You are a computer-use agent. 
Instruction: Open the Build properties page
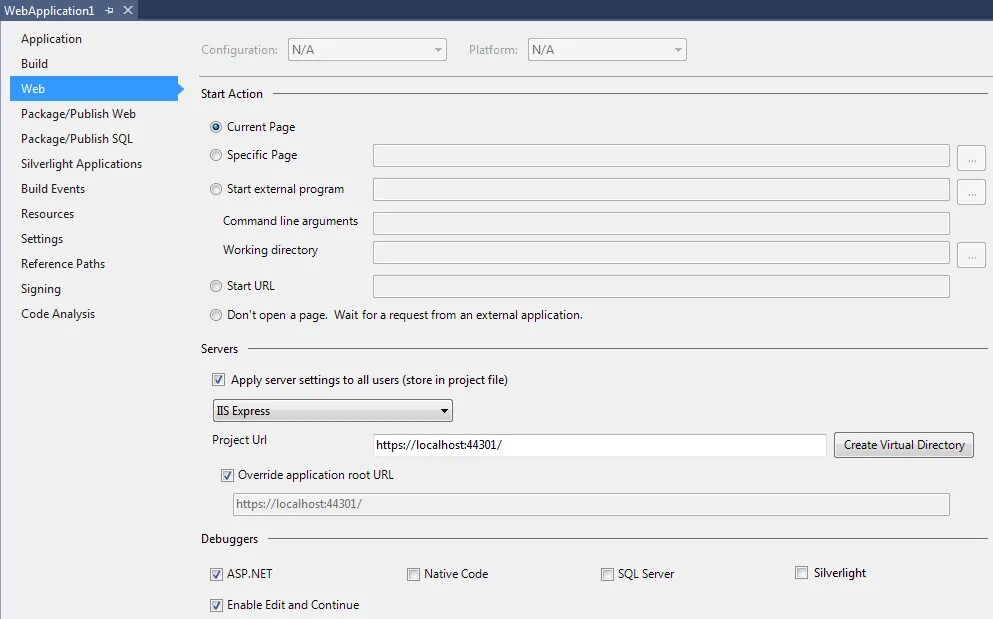[34, 63]
